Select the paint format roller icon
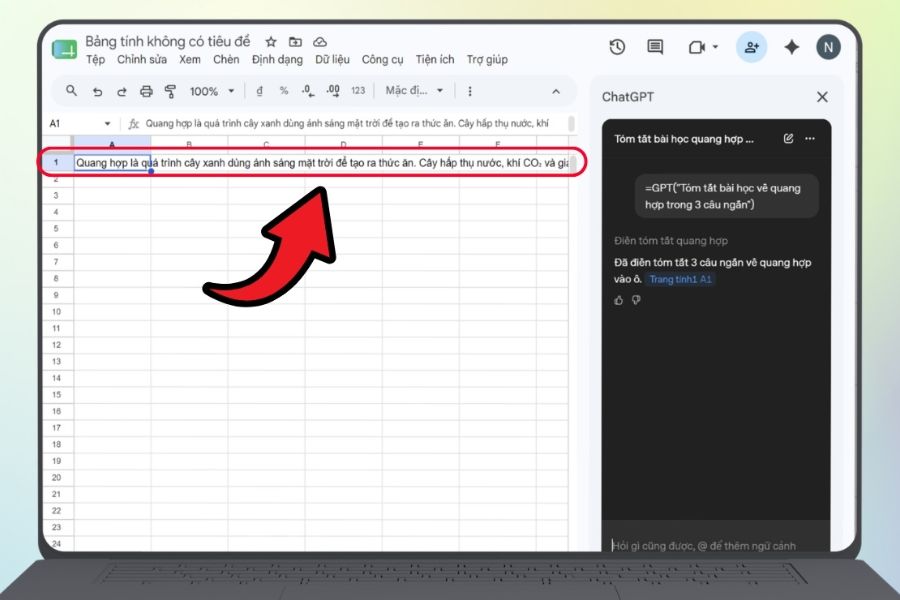 click(170, 91)
